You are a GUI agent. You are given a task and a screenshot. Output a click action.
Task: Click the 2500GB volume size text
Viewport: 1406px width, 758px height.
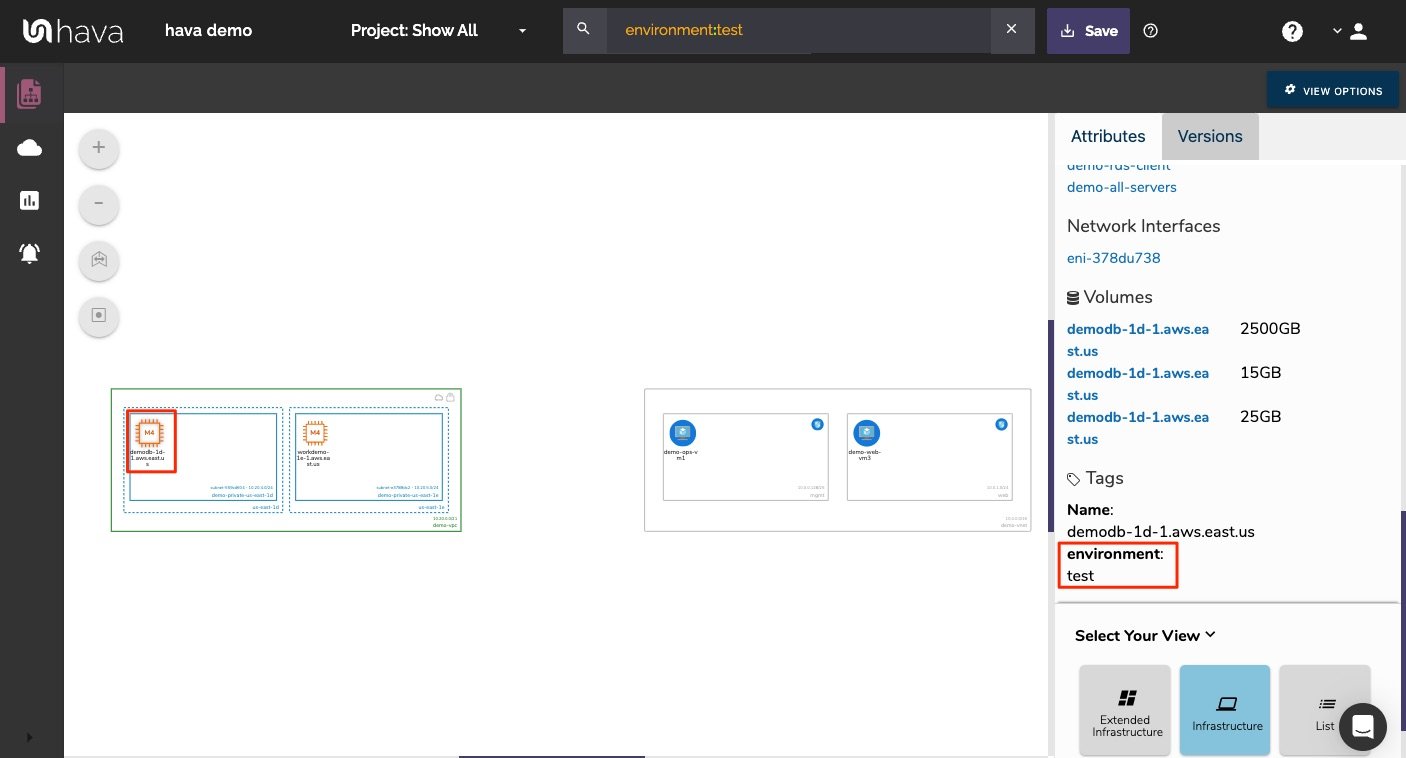1270,329
